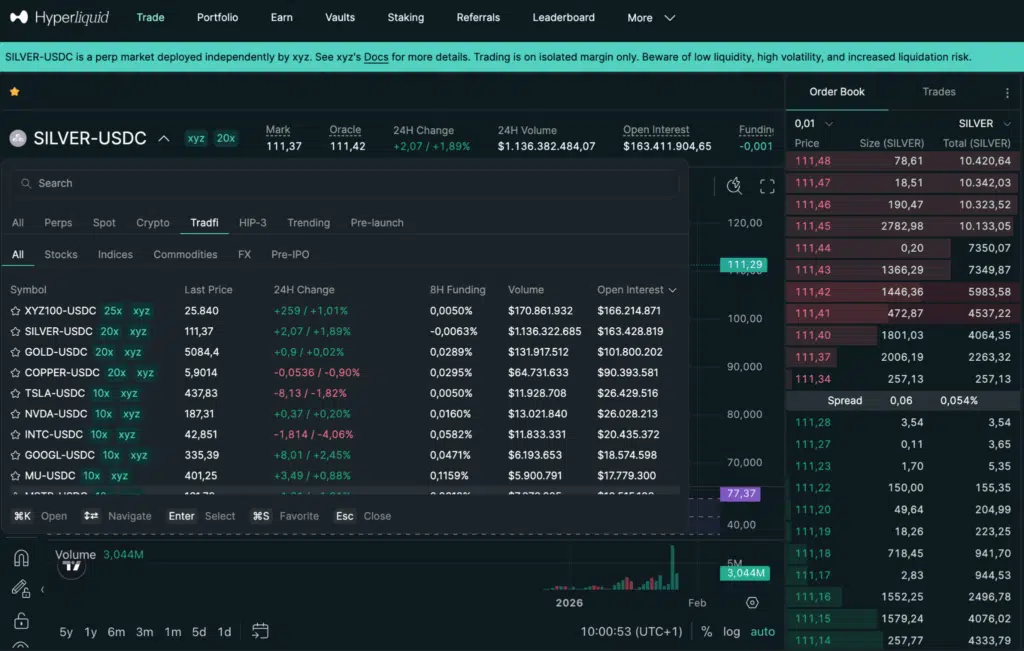Toggle log scale on chart
The width and height of the screenshot is (1024, 651).
pos(732,632)
